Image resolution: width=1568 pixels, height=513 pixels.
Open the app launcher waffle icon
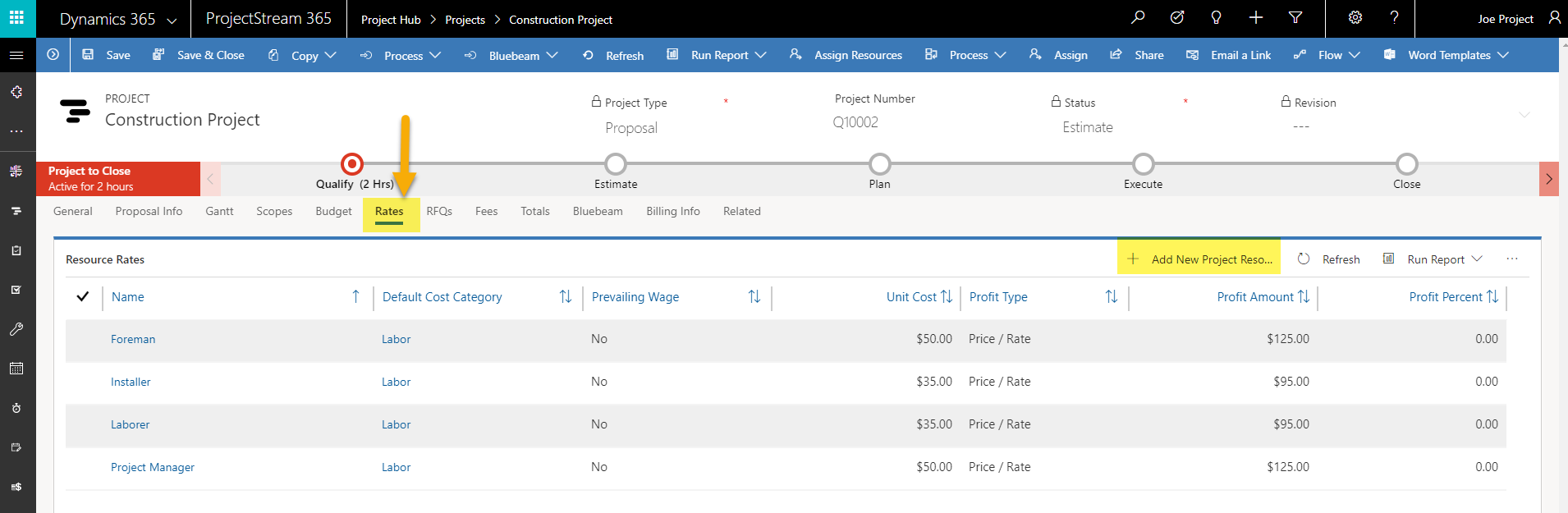pyautogui.click(x=17, y=18)
